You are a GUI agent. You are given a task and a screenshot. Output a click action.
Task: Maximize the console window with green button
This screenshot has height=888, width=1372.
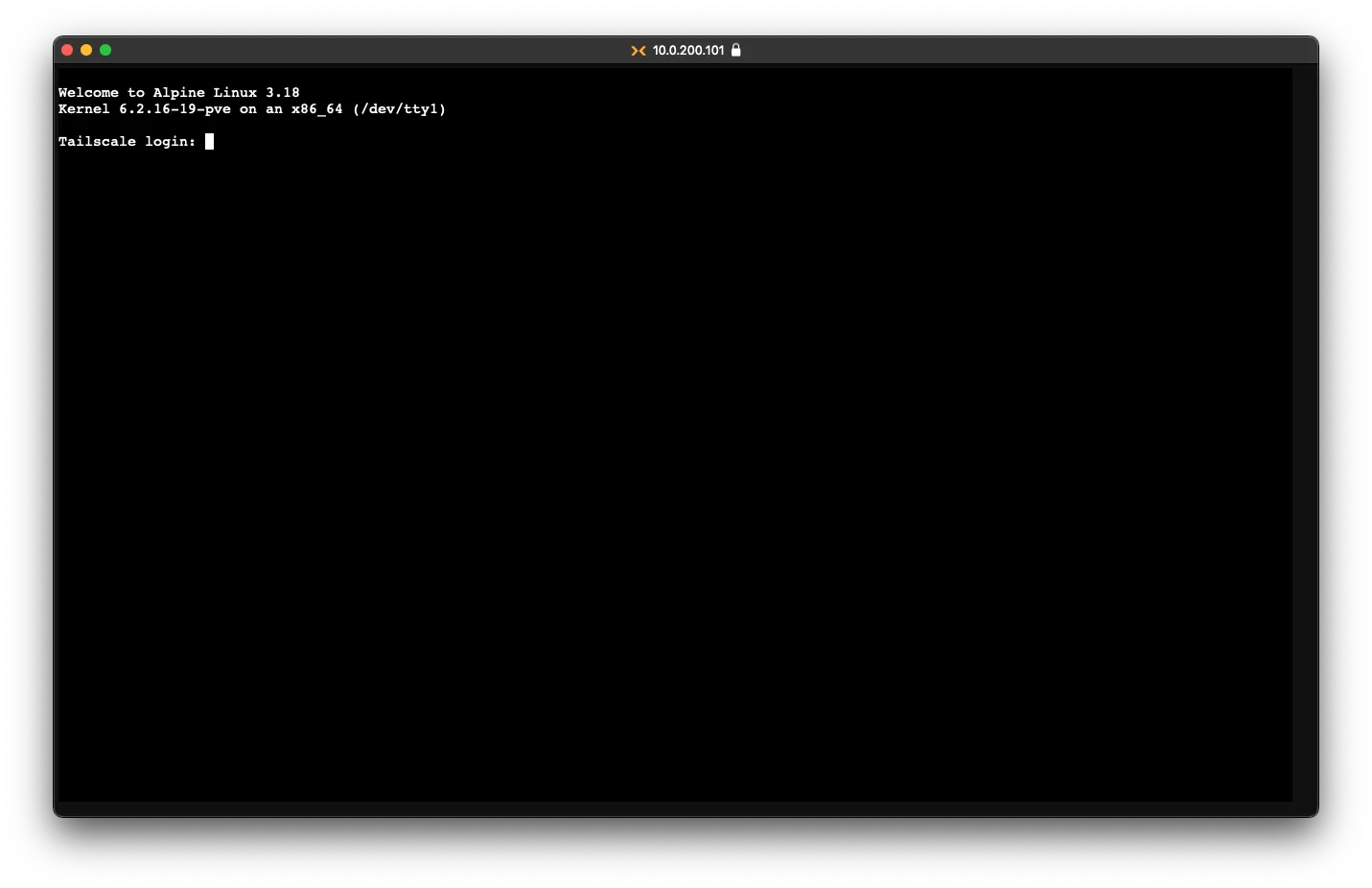(105, 50)
